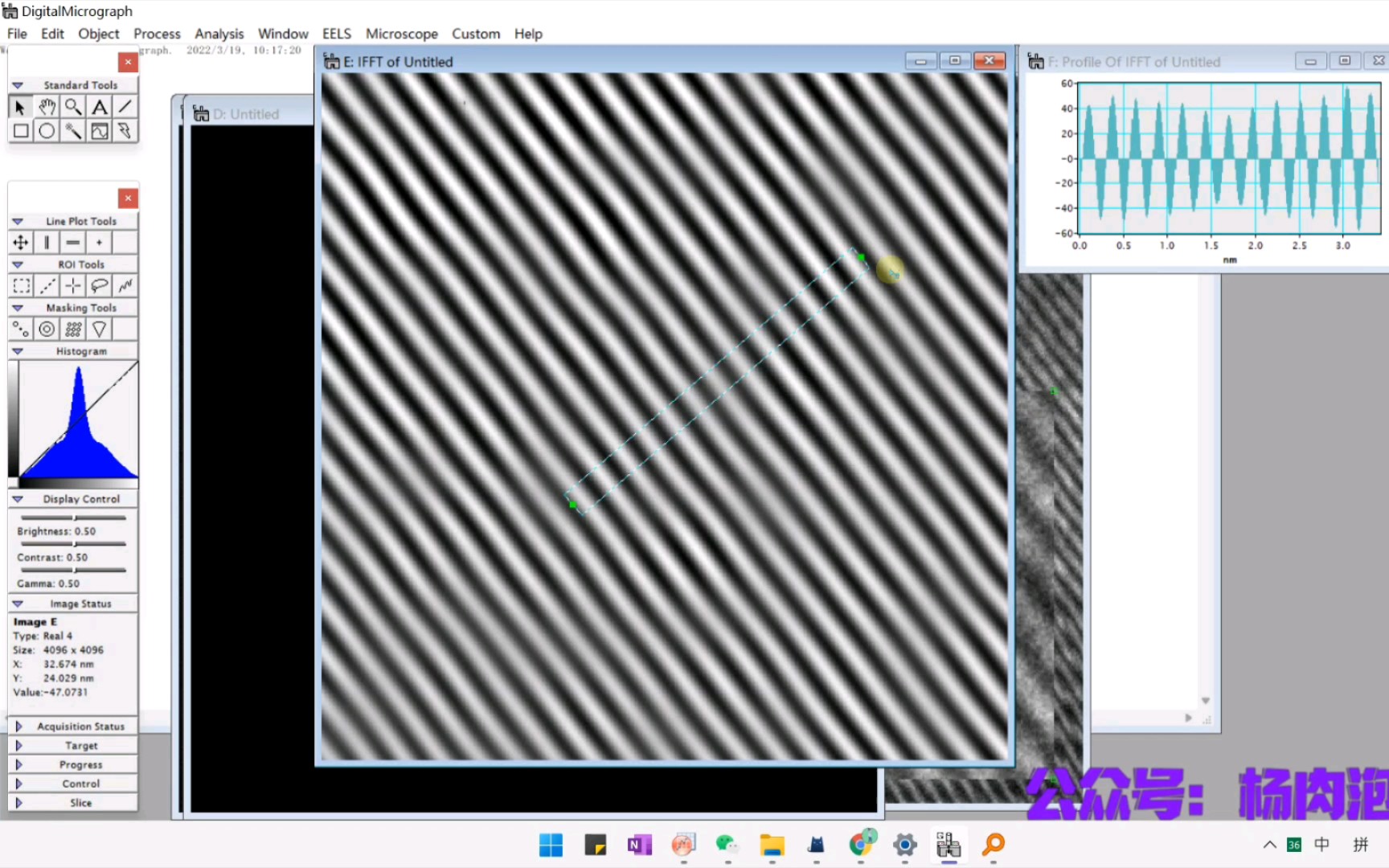Choose the rectangle ROI tool
The width and height of the screenshot is (1389, 868).
point(21,285)
